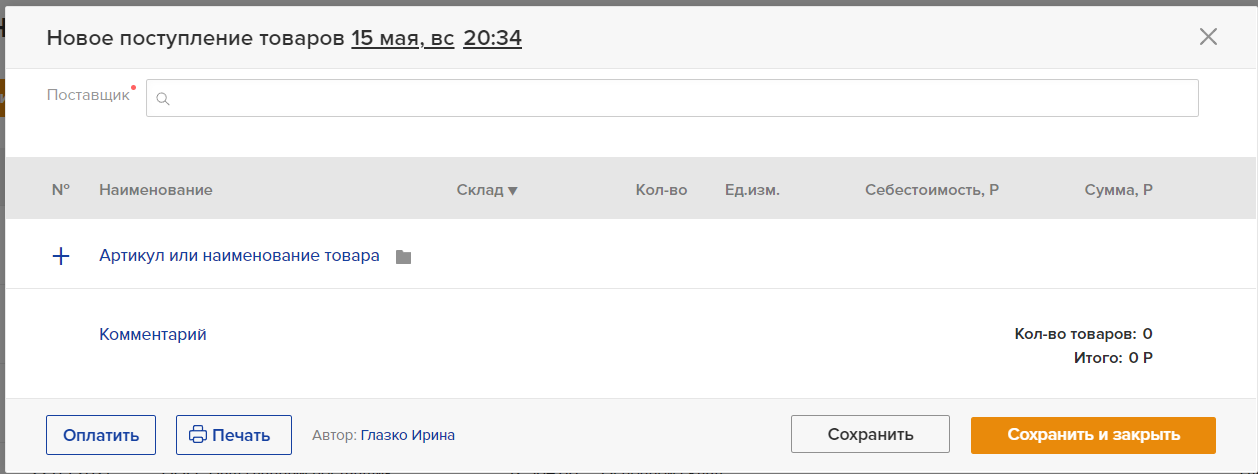This screenshot has width=1258, height=474.
Task: Open the folder icon for product catalog
Action: (403, 257)
